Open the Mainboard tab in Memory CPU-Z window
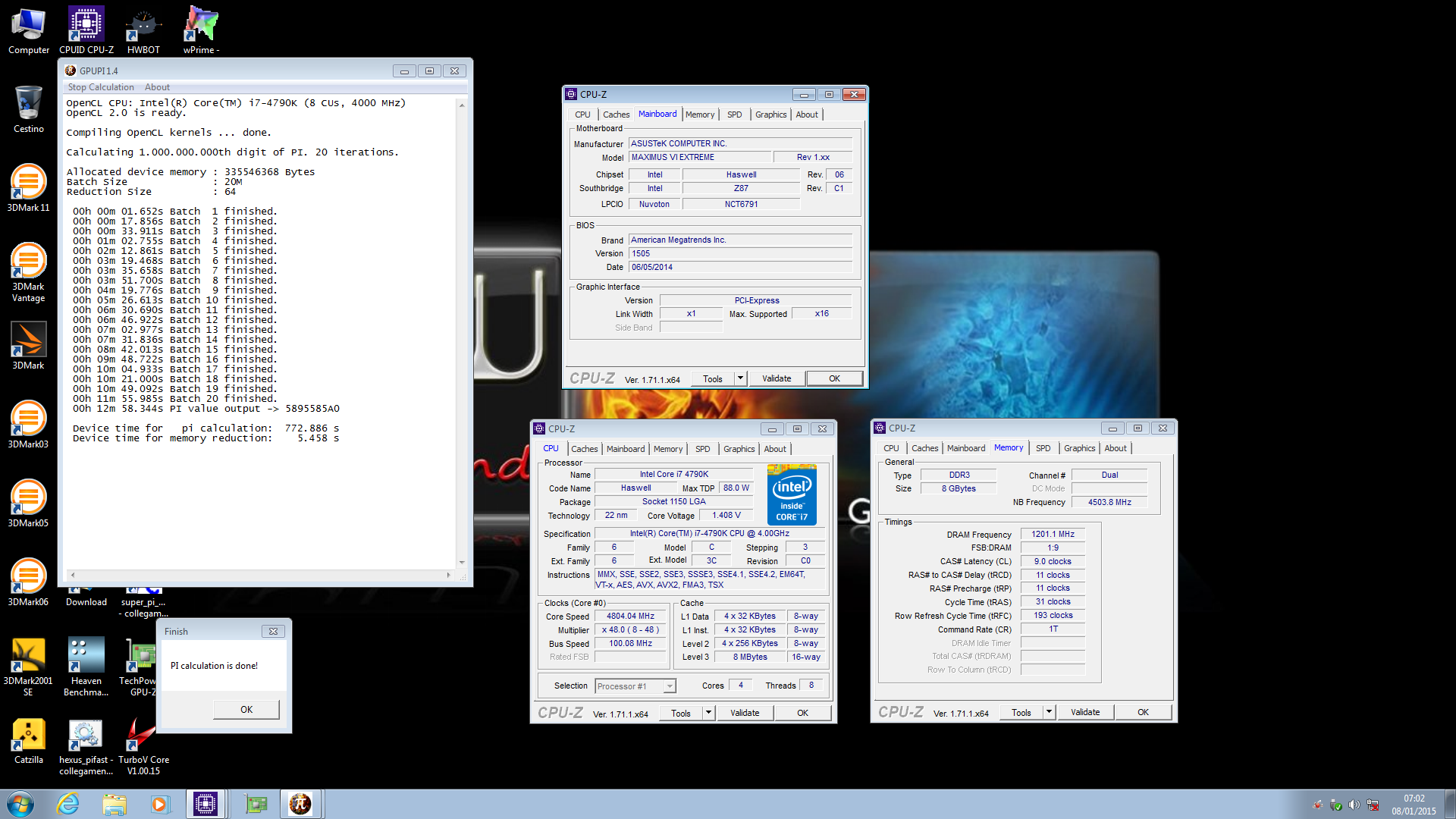1456x819 pixels. [966, 448]
